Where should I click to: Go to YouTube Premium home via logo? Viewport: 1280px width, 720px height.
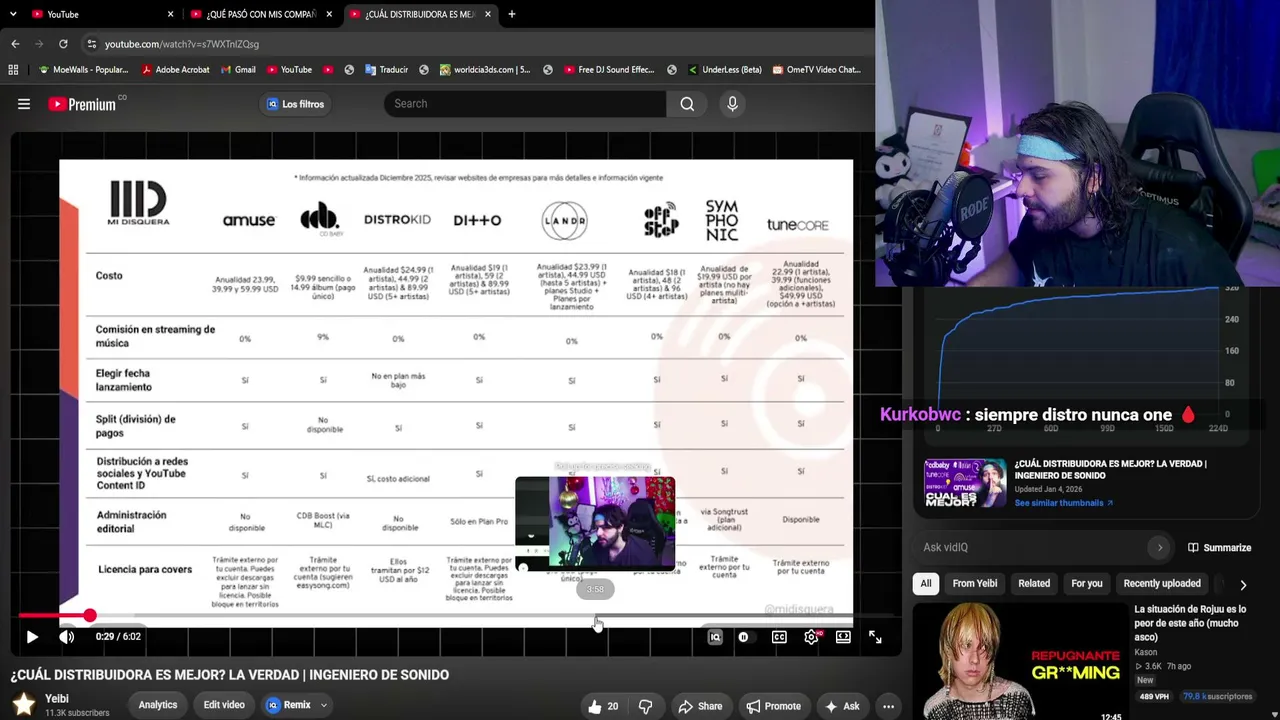82,104
